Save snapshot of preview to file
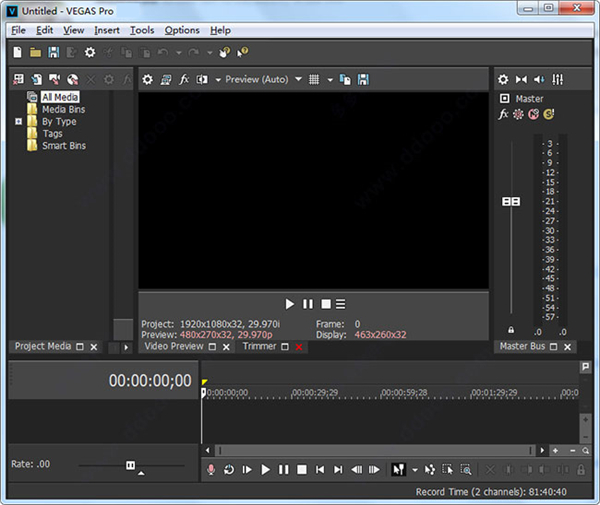 [x=364, y=79]
